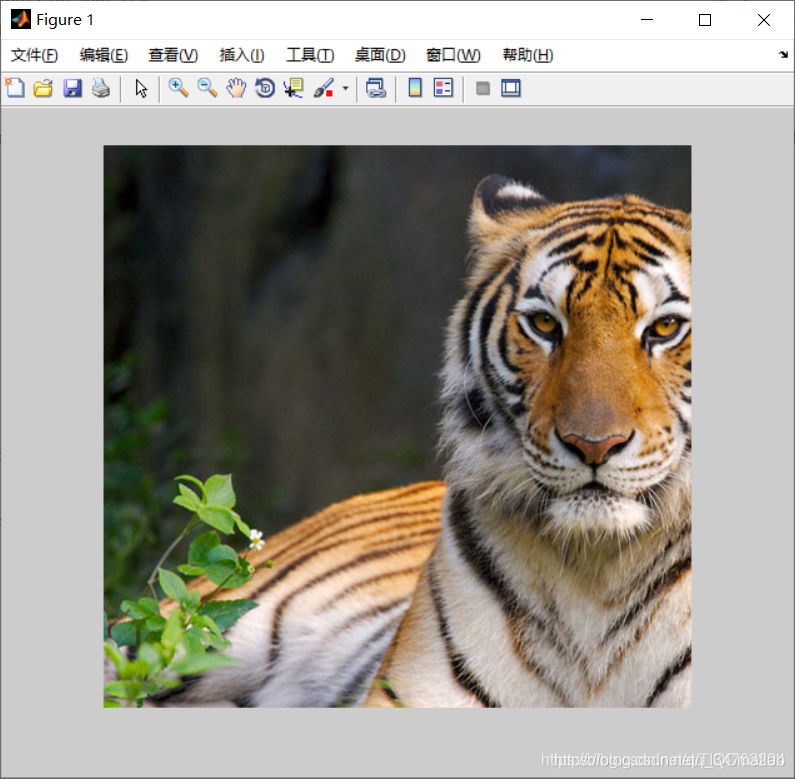
Task: Select the Pan hand tool
Action: tap(236, 88)
